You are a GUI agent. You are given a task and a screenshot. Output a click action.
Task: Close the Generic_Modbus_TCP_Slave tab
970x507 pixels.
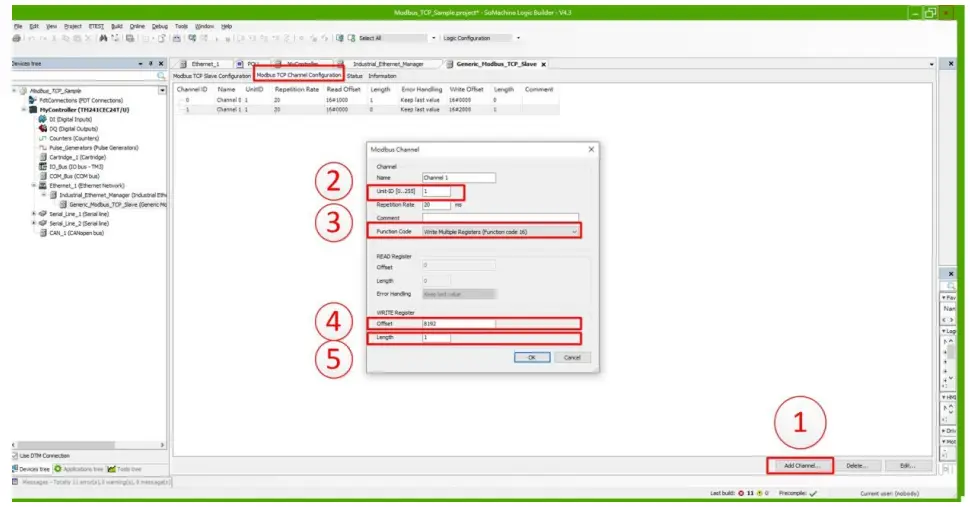(544, 64)
